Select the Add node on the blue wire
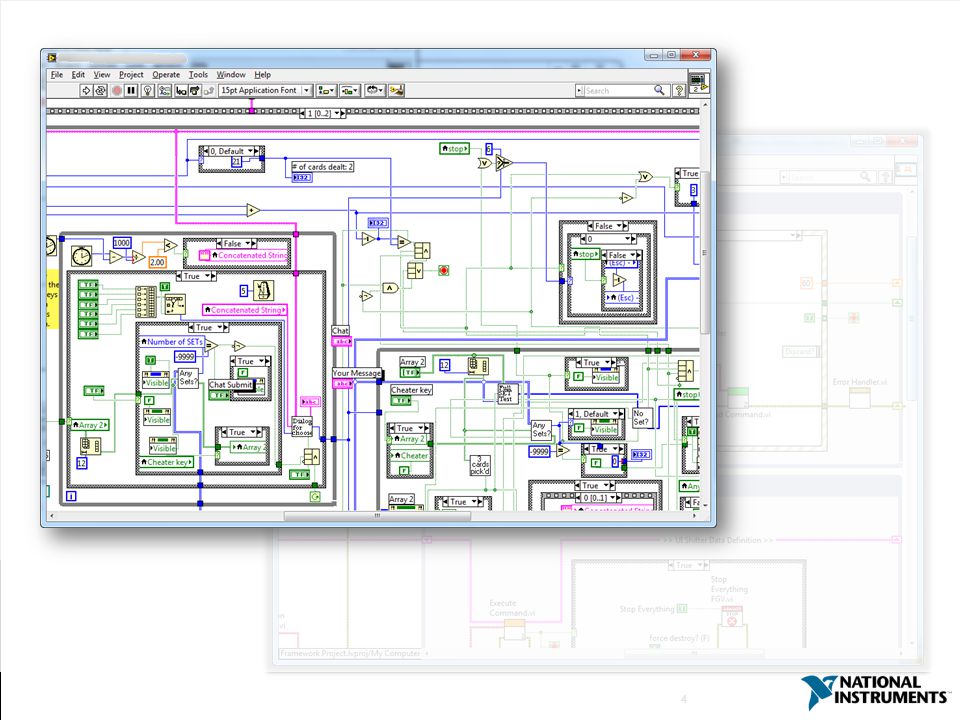The width and height of the screenshot is (960, 720). (x=253, y=211)
